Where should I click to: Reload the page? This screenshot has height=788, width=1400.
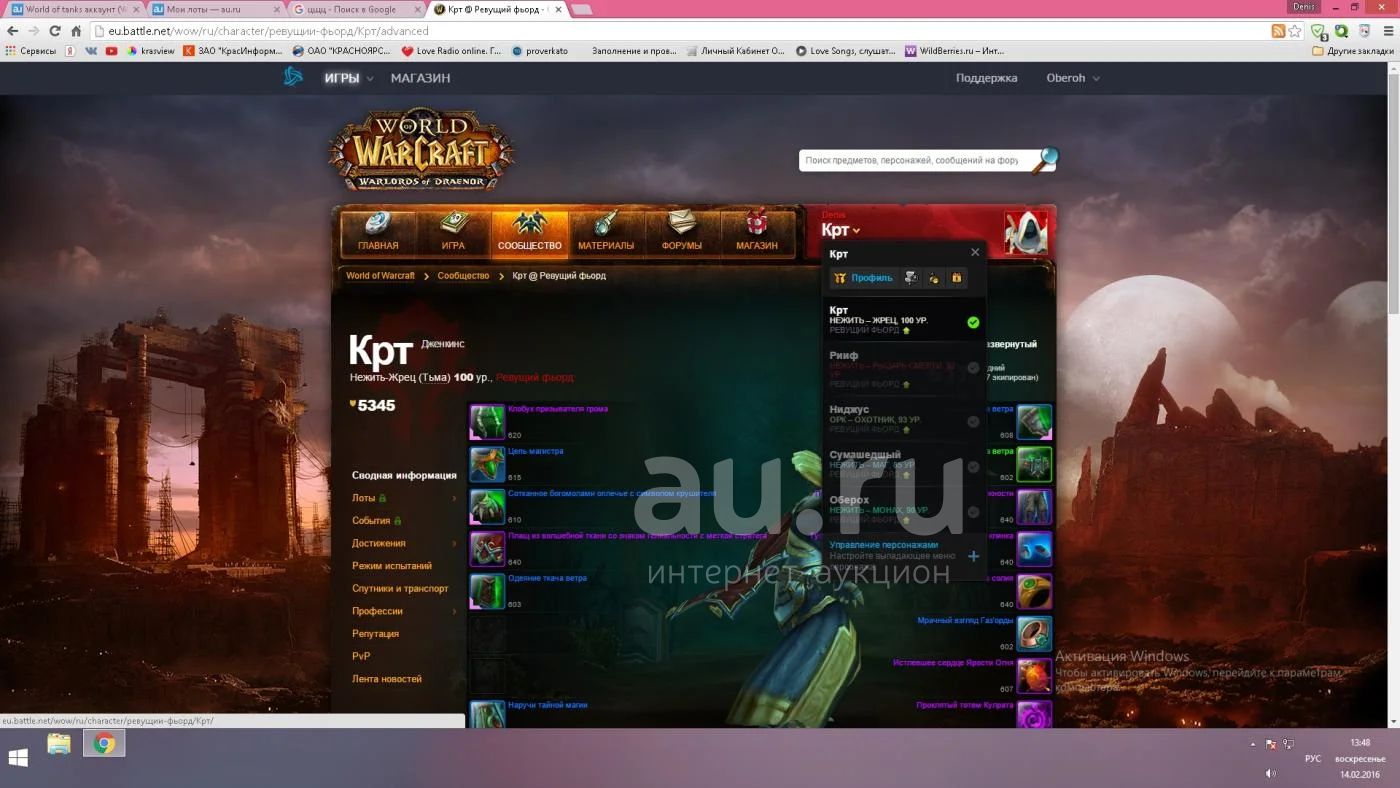click(x=54, y=31)
